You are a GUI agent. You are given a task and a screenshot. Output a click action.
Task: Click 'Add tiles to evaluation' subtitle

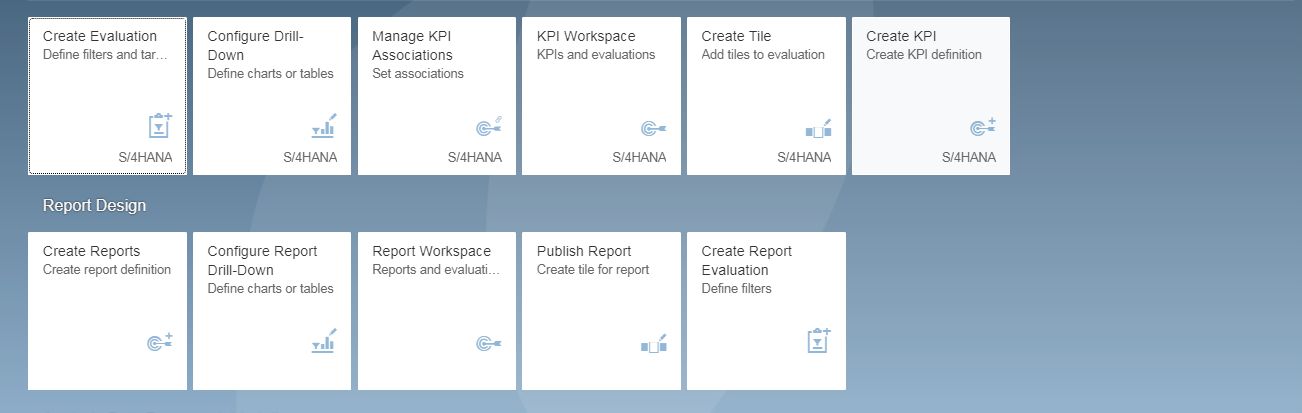pos(763,55)
